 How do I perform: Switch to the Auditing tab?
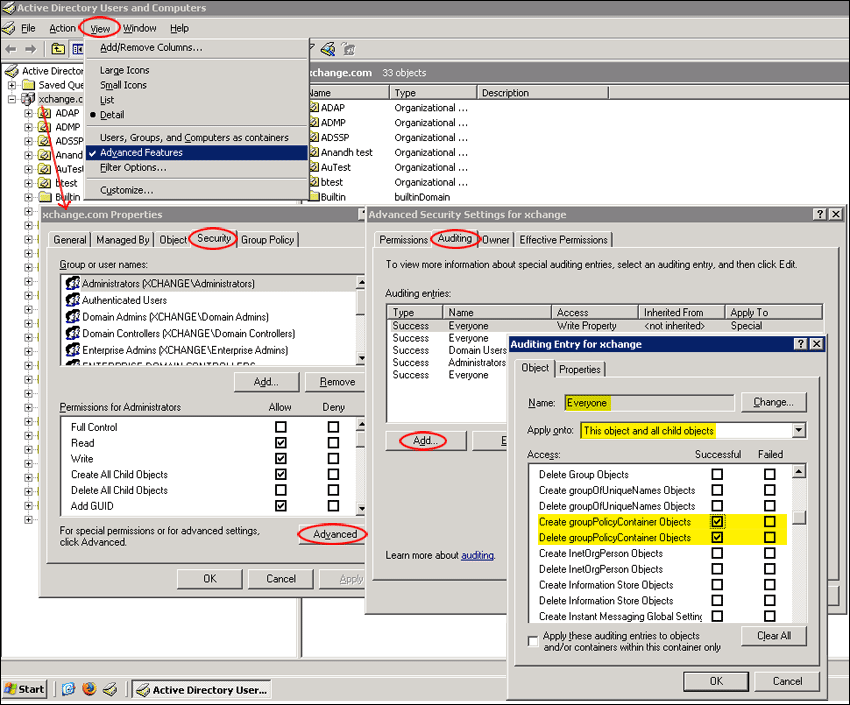pyautogui.click(x=455, y=240)
